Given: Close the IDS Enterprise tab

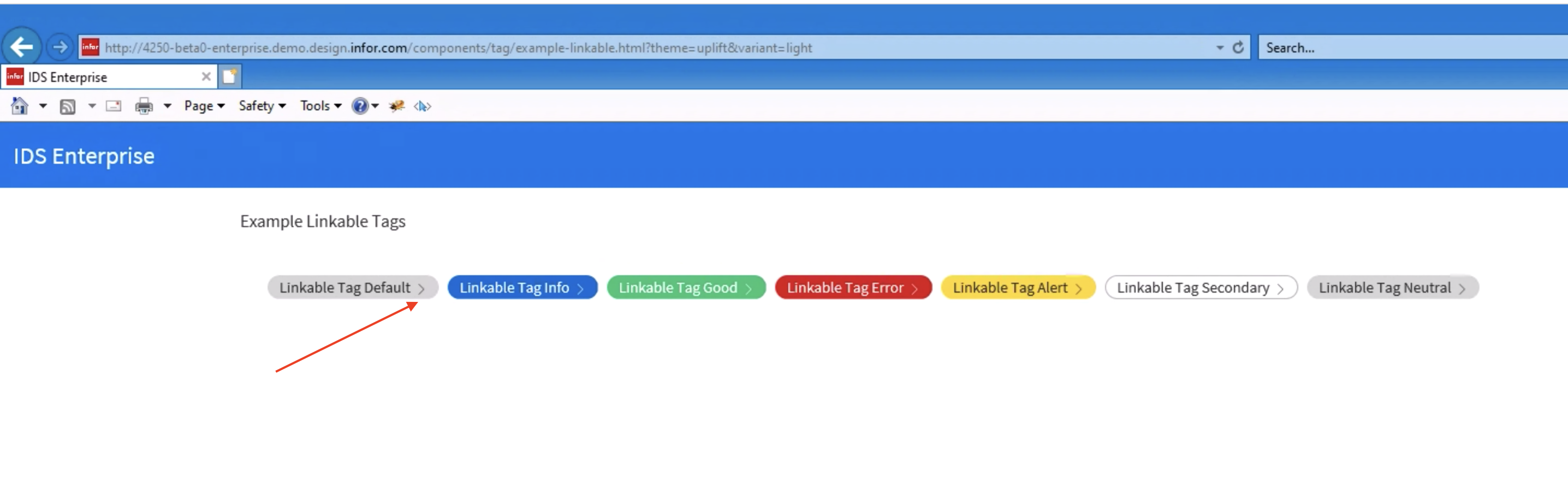Looking at the screenshot, I should (x=206, y=76).
